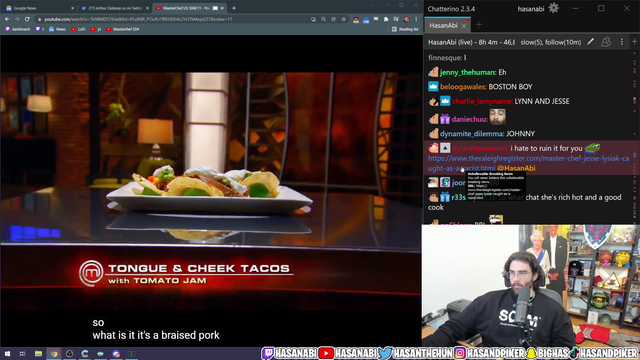This screenshot has width=640, height=360.
Task: Open moderation pencil icon in chat header
Action: [590, 42]
